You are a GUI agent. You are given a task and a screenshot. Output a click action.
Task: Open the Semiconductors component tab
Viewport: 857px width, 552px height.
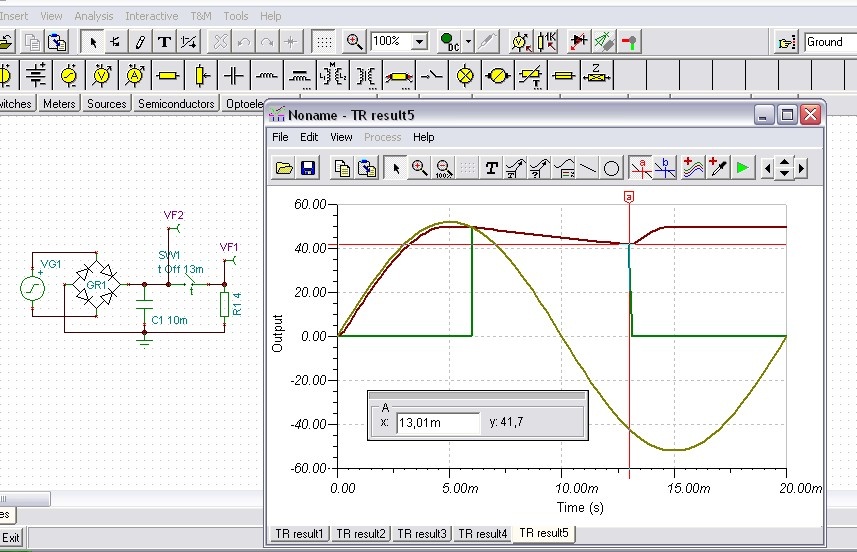tap(176, 103)
